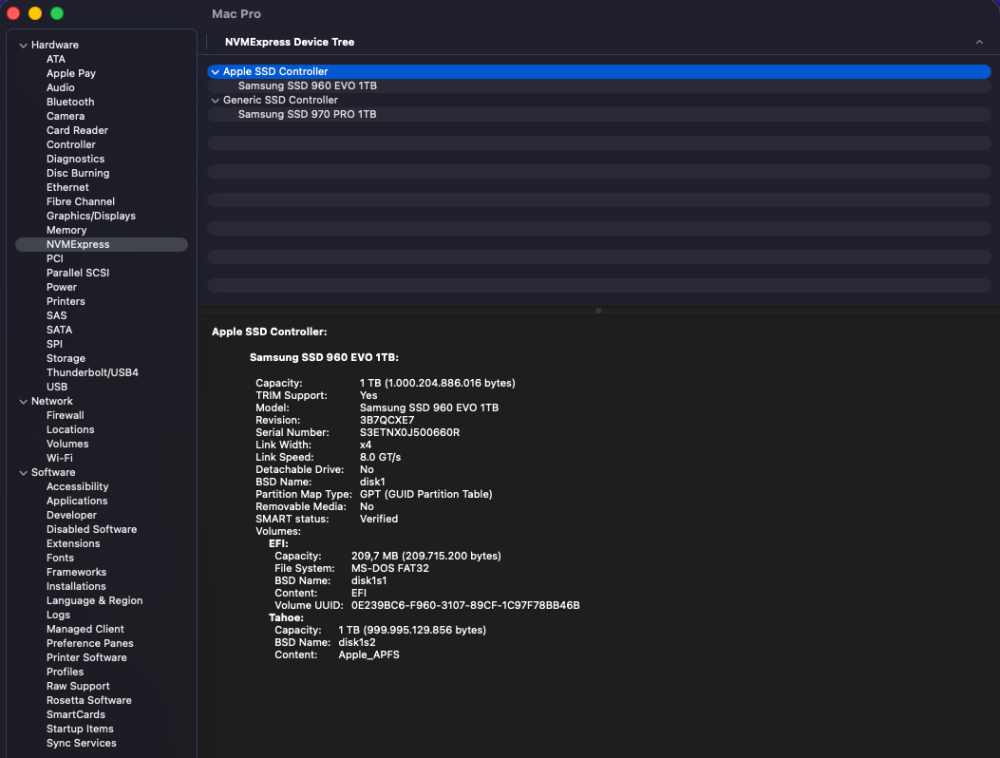Image resolution: width=1000 pixels, height=758 pixels.
Task: Open Volumes under Network
Action: [68, 444]
